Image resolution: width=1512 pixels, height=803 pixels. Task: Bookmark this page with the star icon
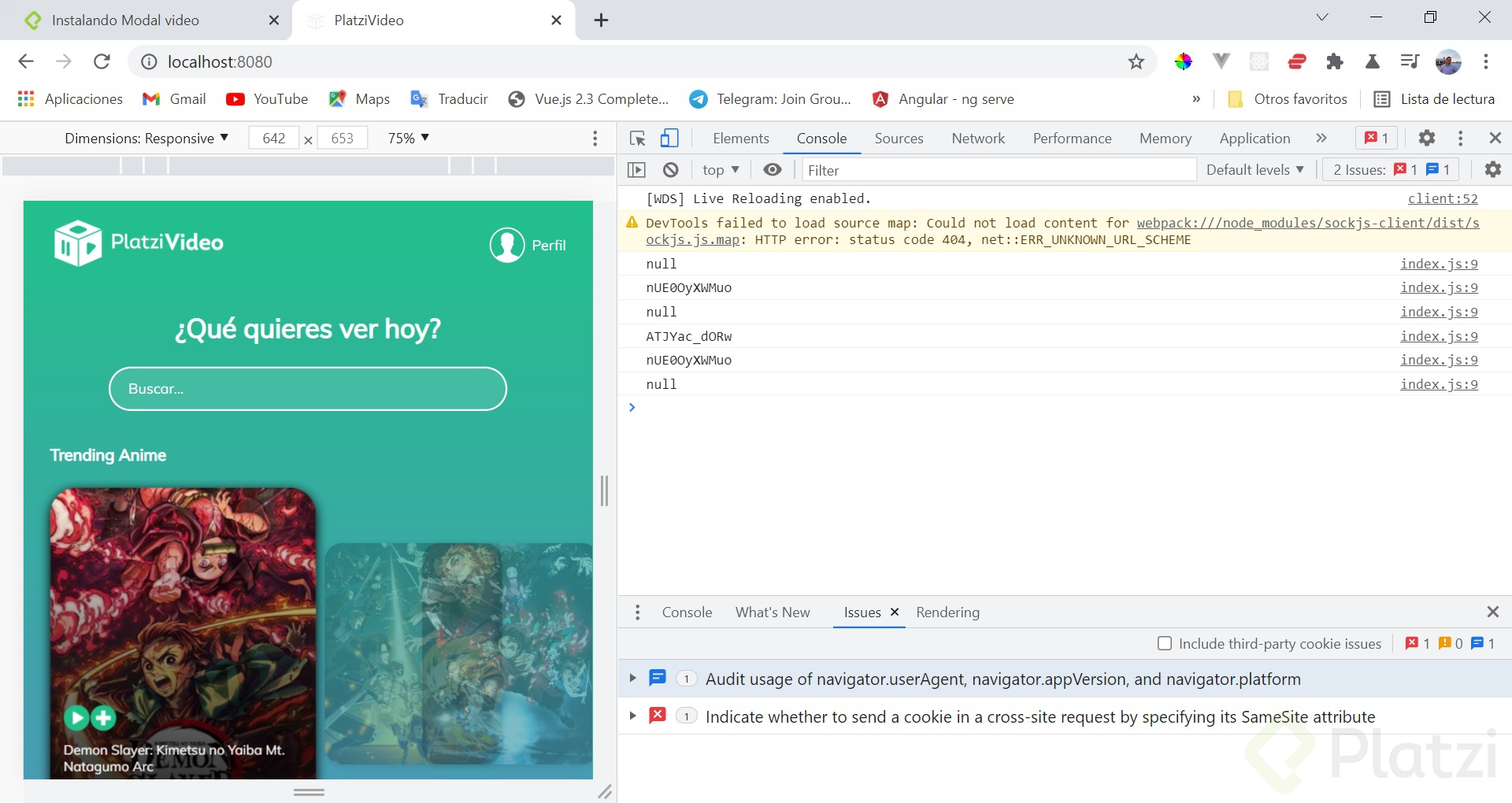1136,61
